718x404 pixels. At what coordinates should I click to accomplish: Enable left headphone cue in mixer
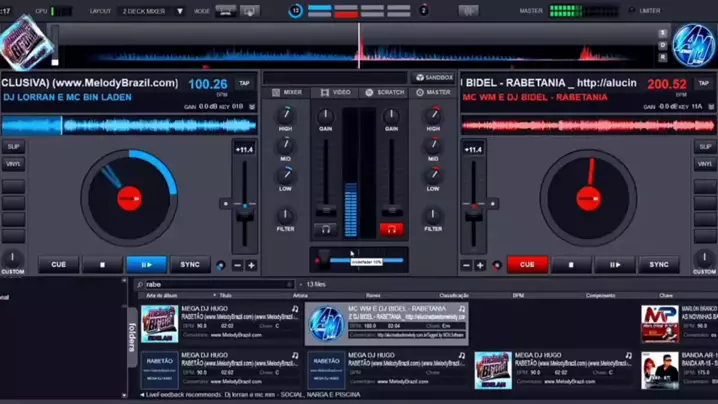(324, 229)
